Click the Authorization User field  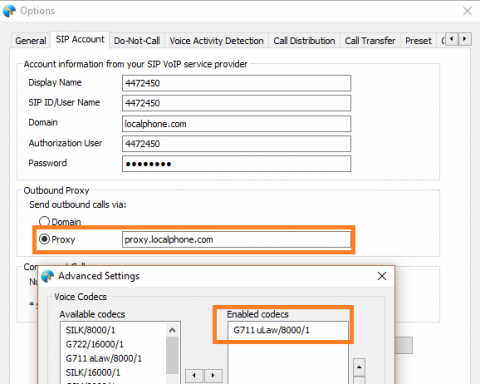(x=236, y=144)
